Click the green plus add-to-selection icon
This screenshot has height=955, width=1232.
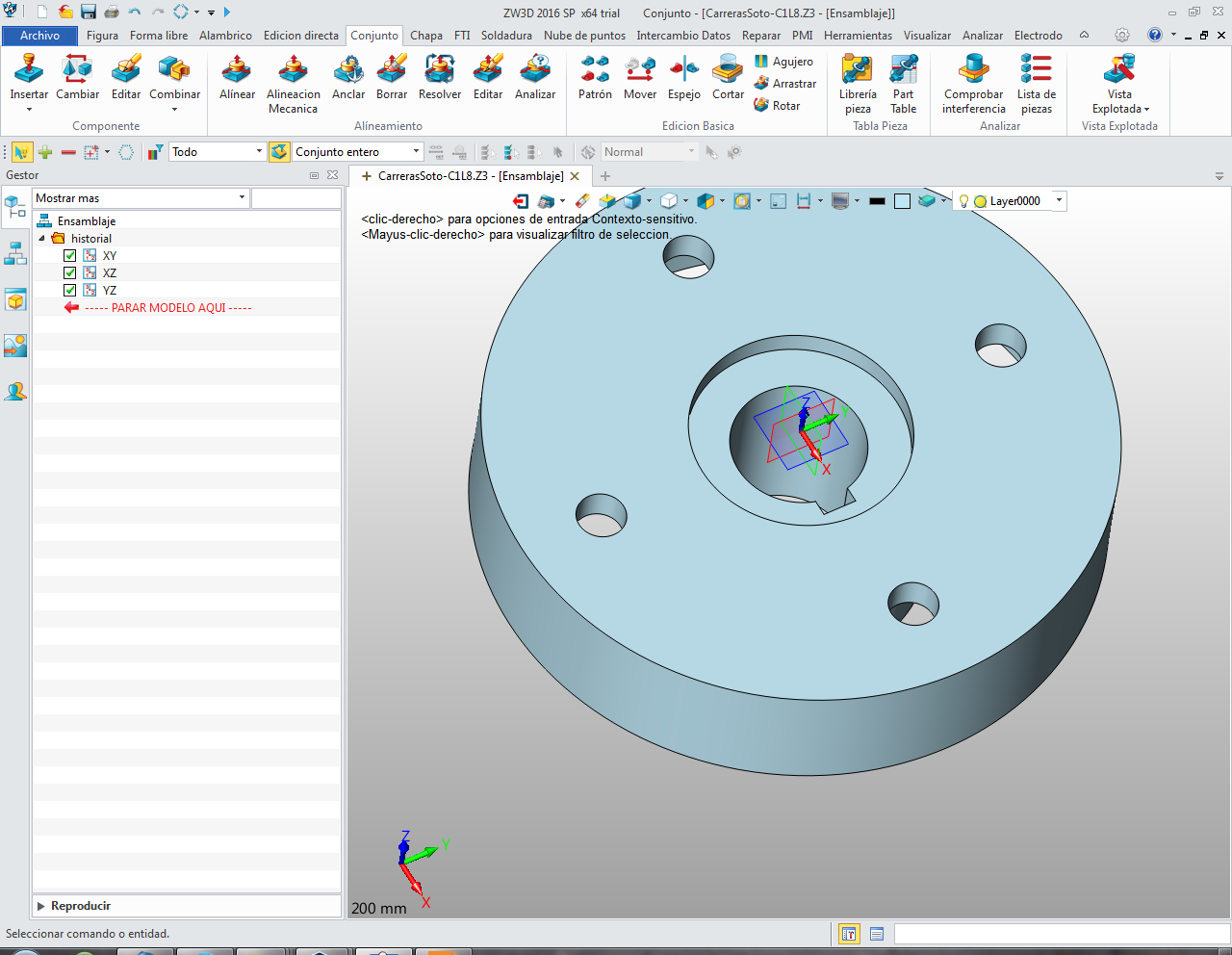point(45,152)
